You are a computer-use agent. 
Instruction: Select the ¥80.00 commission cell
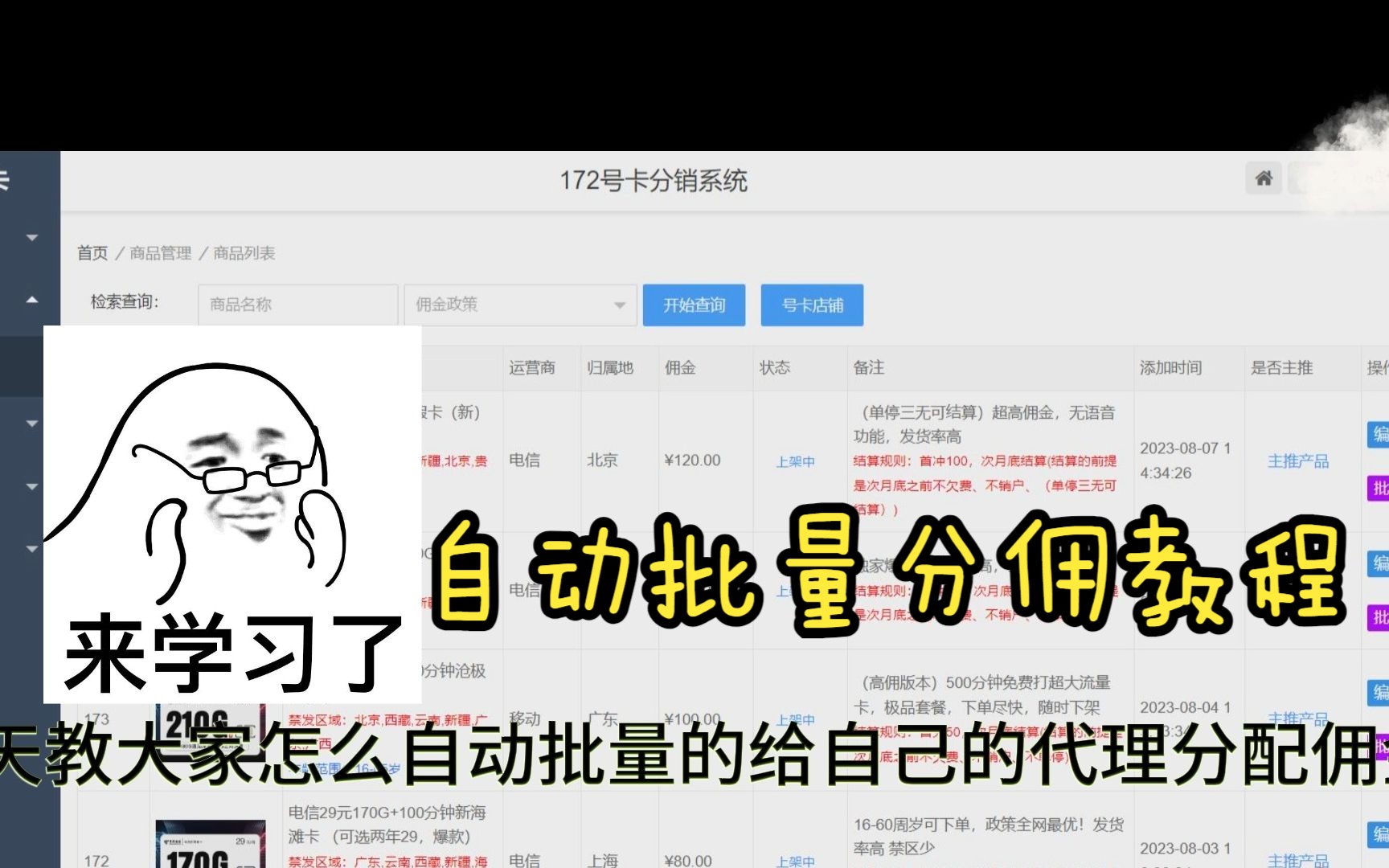[x=688, y=860]
